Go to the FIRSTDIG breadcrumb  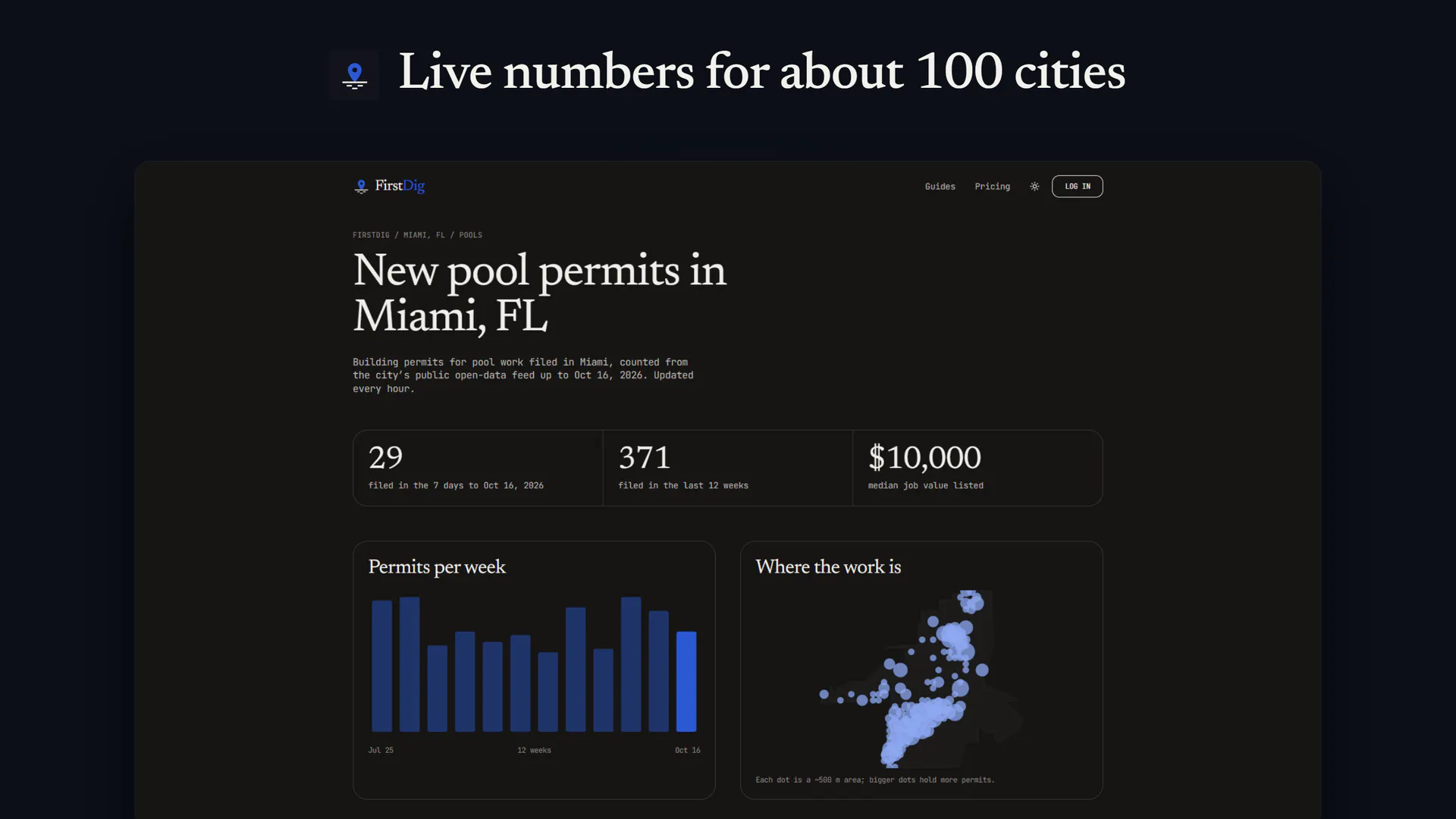click(x=371, y=235)
